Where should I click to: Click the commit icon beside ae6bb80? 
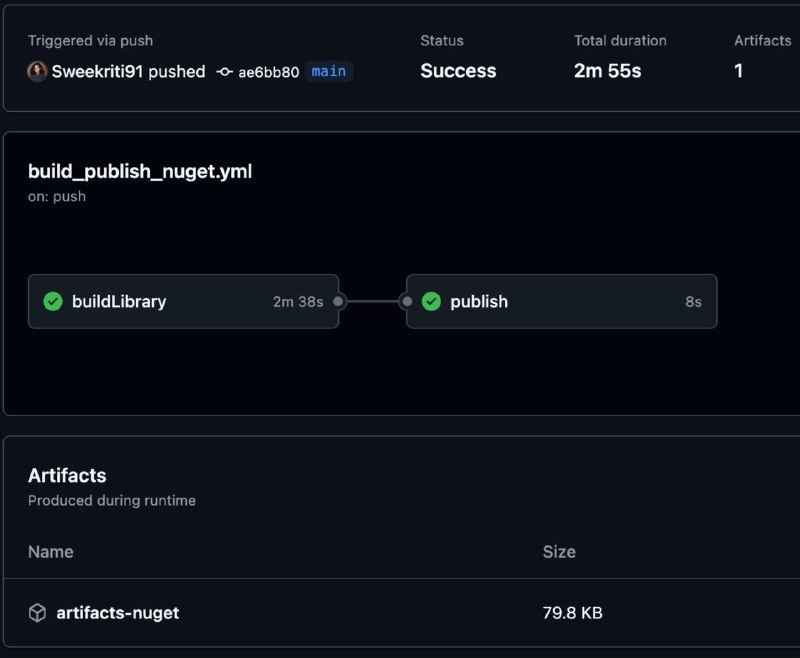coord(224,72)
